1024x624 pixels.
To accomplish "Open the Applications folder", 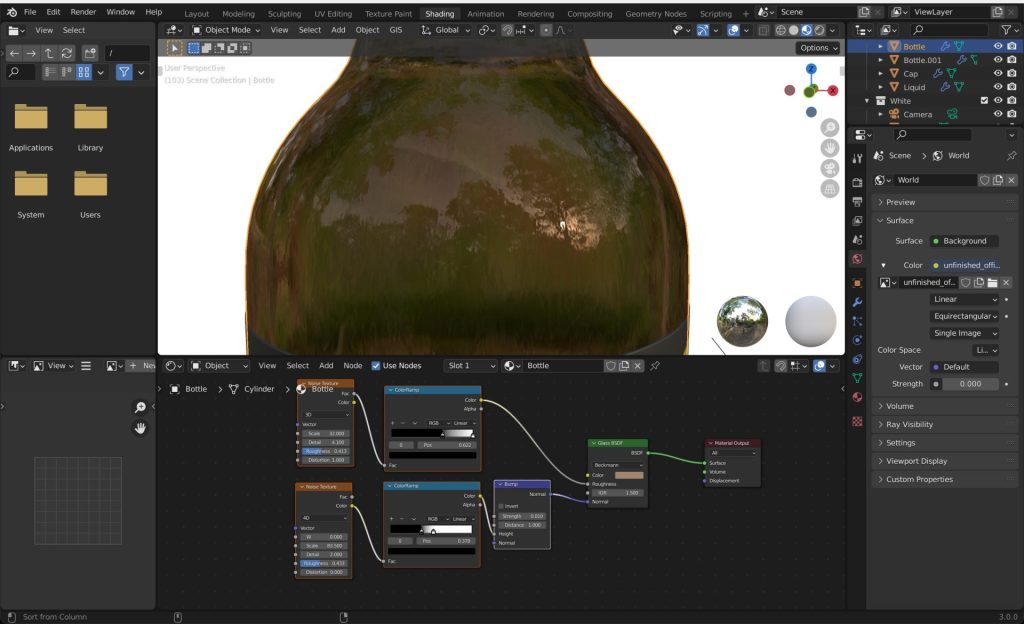I will [x=31, y=118].
